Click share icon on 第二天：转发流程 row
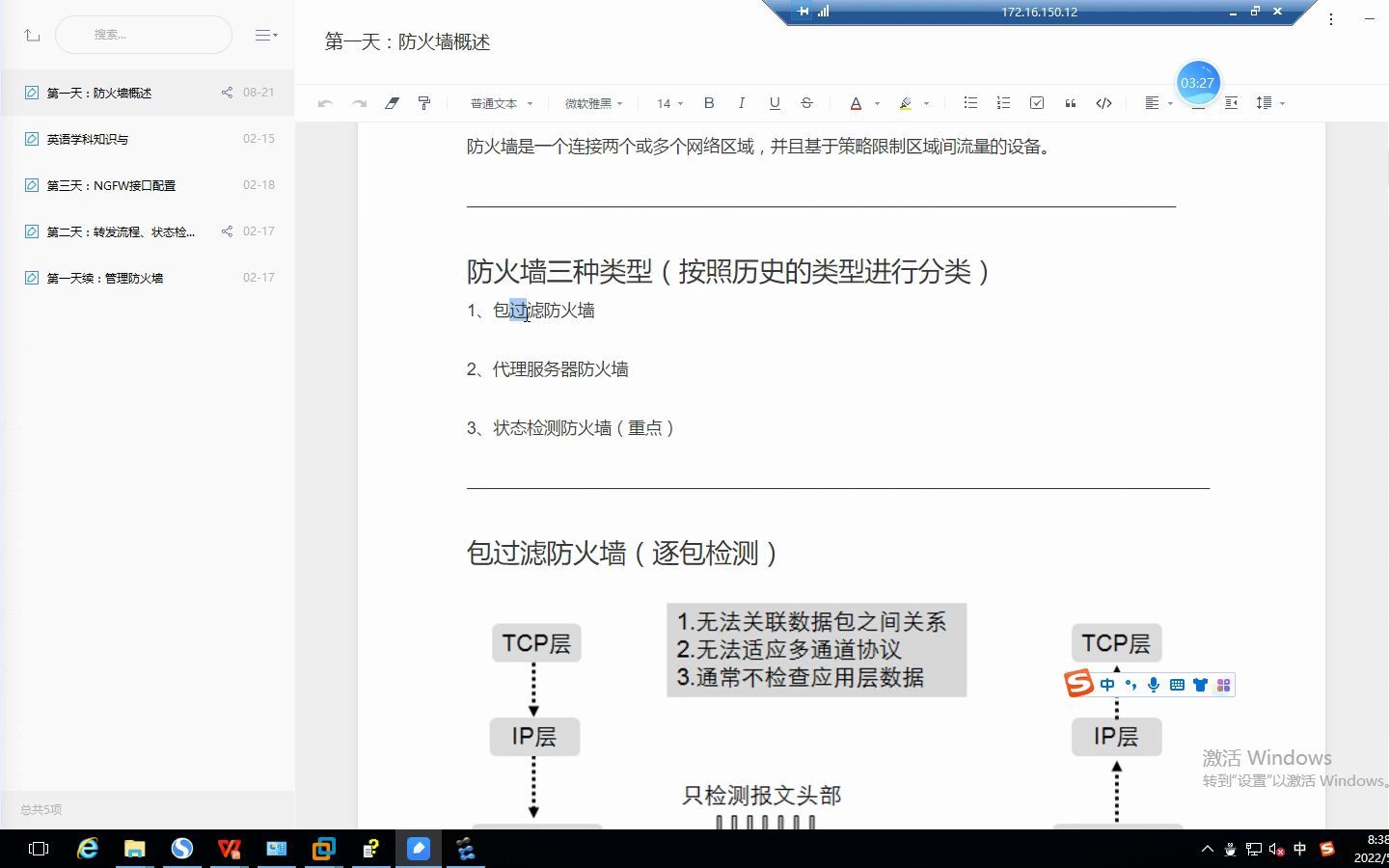This screenshot has width=1389, height=868. (227, 231)
